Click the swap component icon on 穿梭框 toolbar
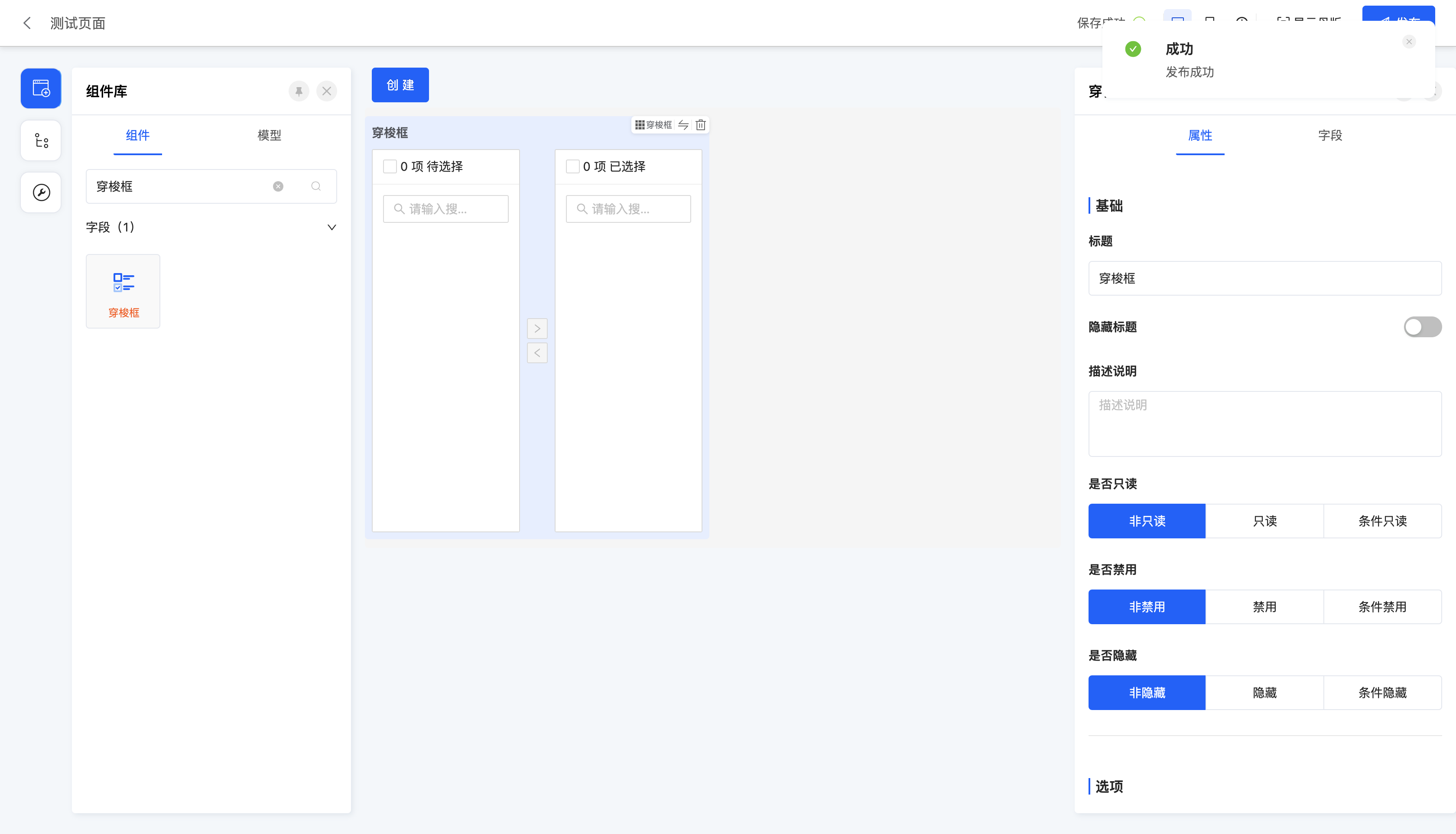This screenshot has width=1456, height=834. (684, 125)
